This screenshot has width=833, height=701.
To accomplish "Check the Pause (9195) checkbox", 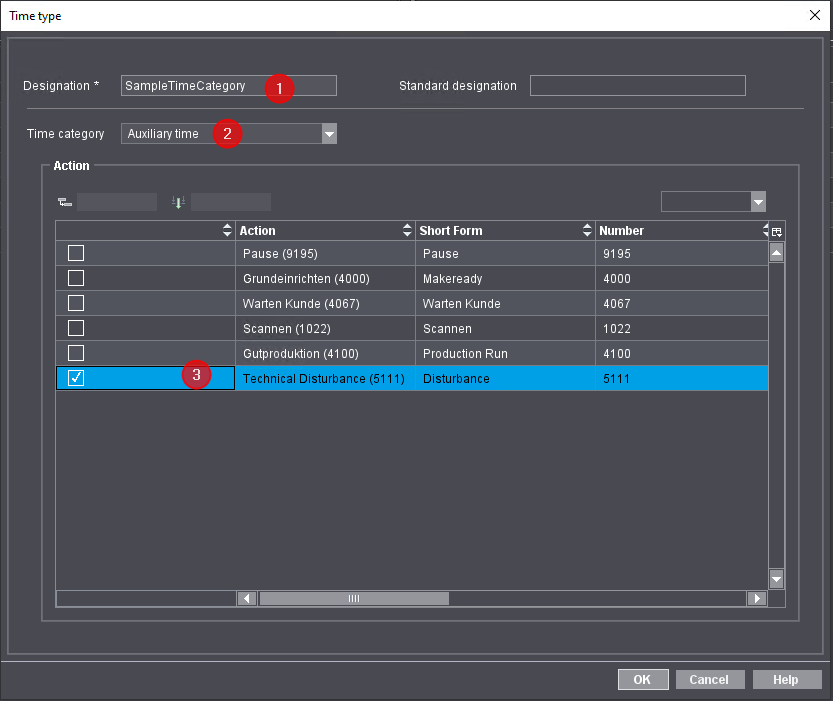I will click(75, 253).
